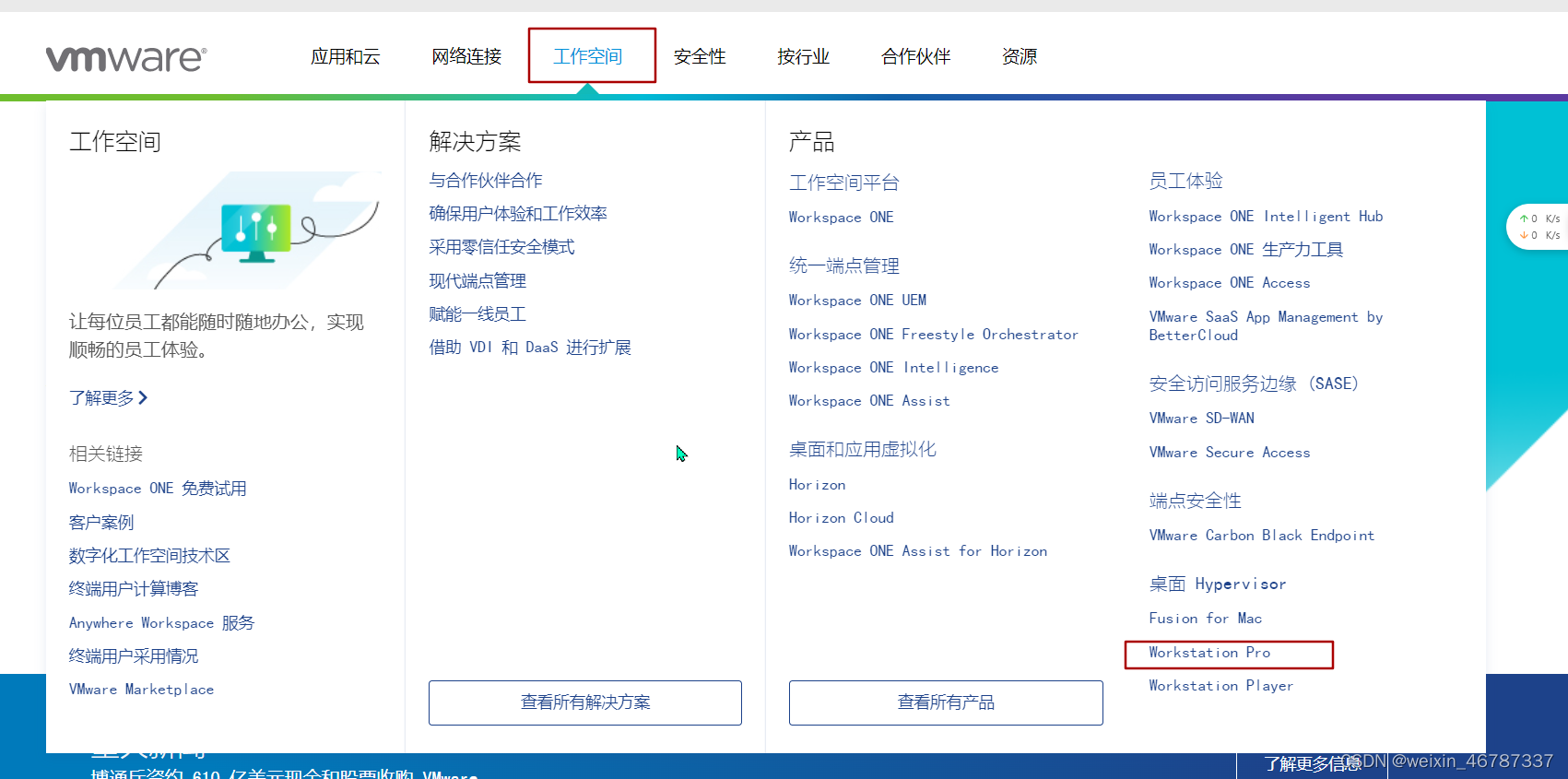
Task: Open 客户案例 link
Action: (x=101, y=522)
